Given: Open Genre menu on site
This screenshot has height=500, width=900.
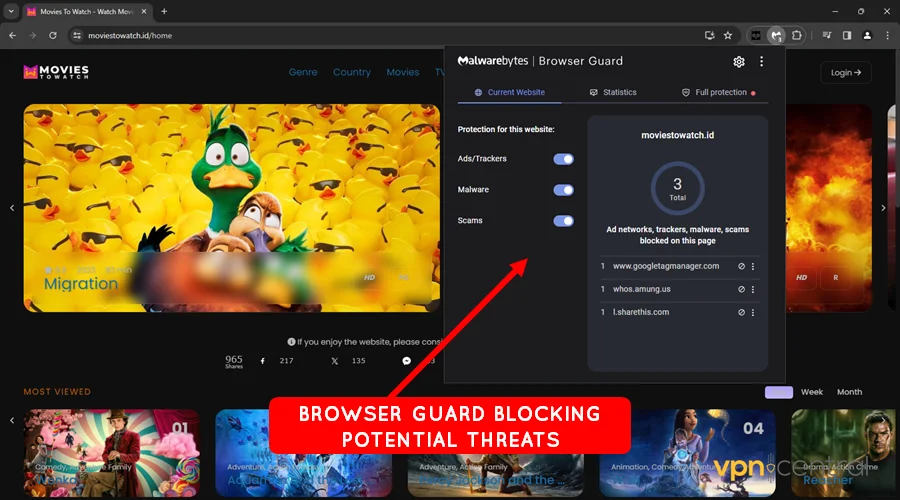Looking at the screenshot, I should click(303, 72).
